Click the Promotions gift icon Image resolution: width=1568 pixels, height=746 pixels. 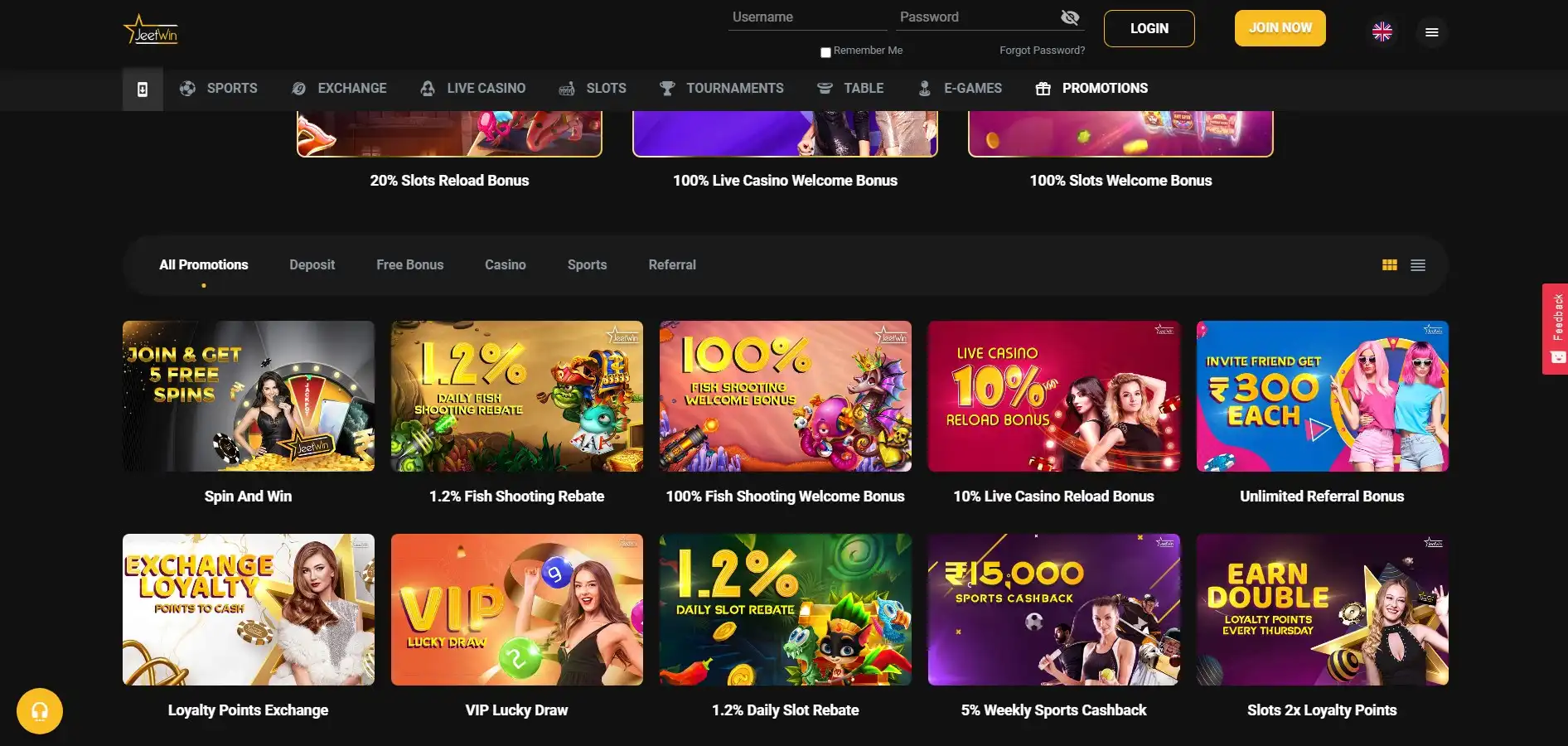(1043, 89)
